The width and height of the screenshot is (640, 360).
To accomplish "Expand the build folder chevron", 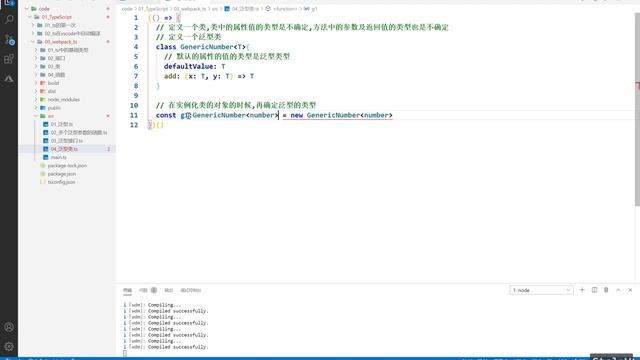I will click(36, 83).
